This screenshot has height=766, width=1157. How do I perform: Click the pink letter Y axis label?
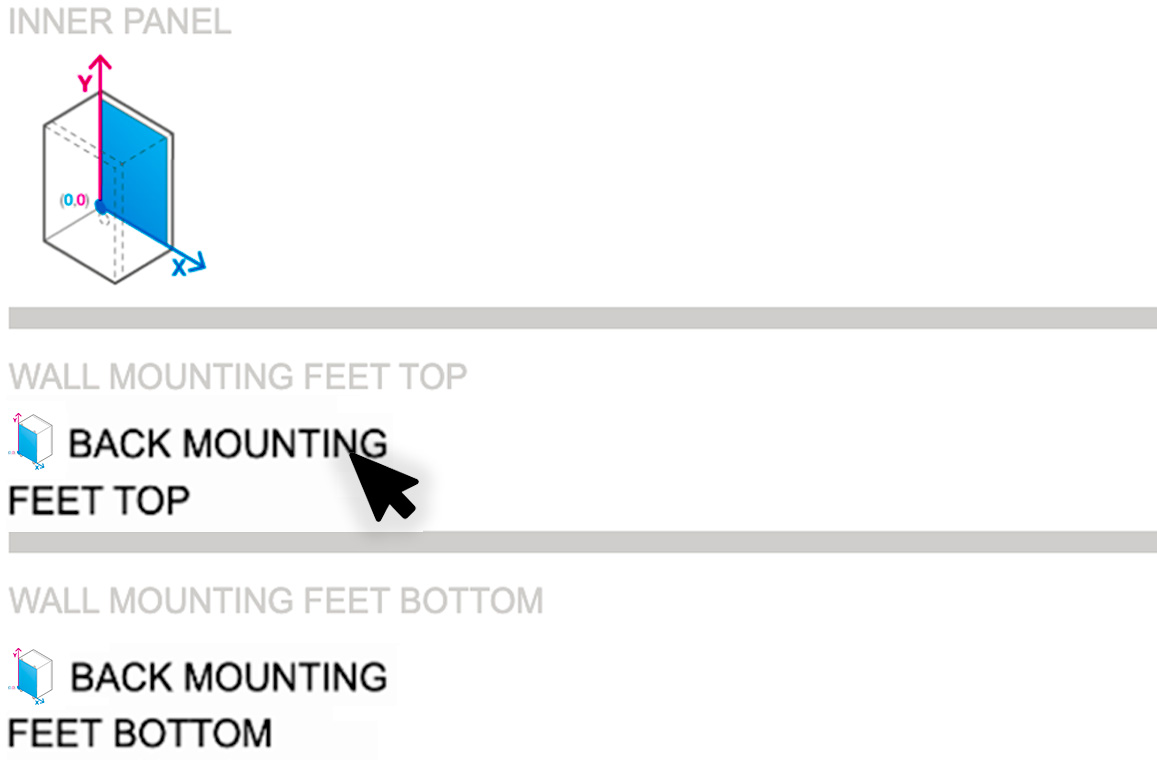pyautogui.click(x=86, y=84)
